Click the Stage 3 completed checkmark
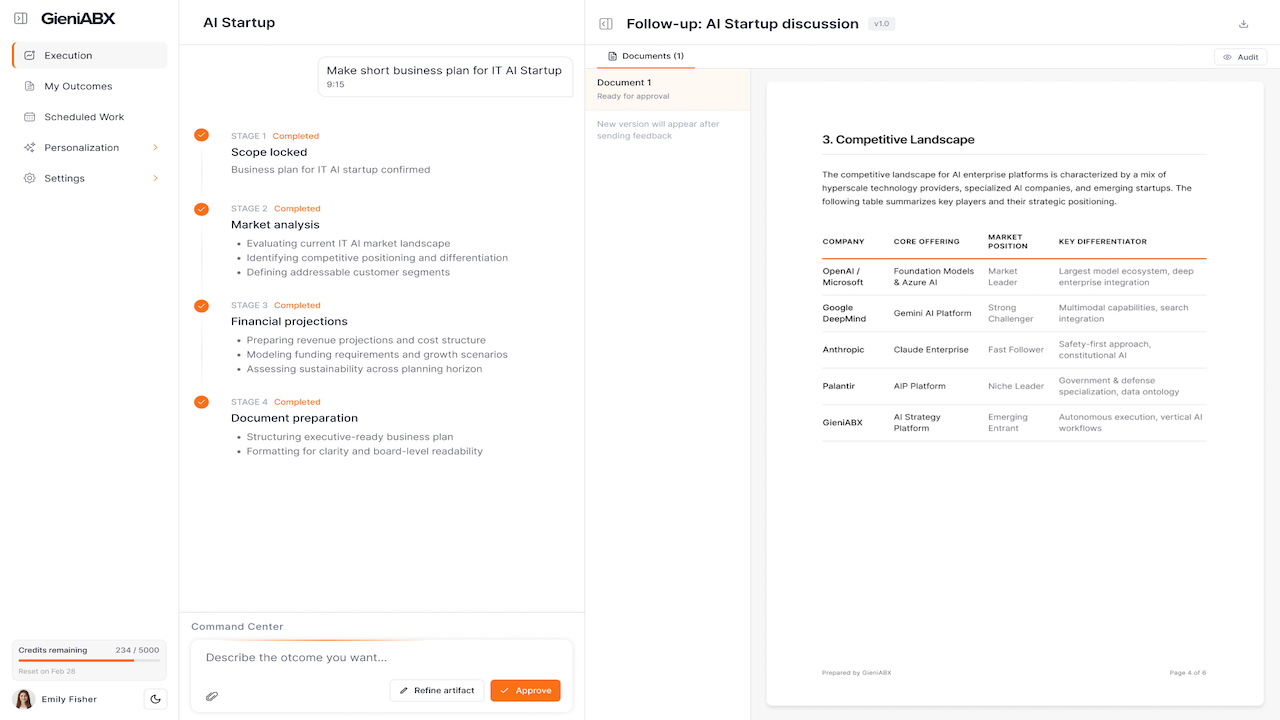1280x720 pixels. click(201, 305)
